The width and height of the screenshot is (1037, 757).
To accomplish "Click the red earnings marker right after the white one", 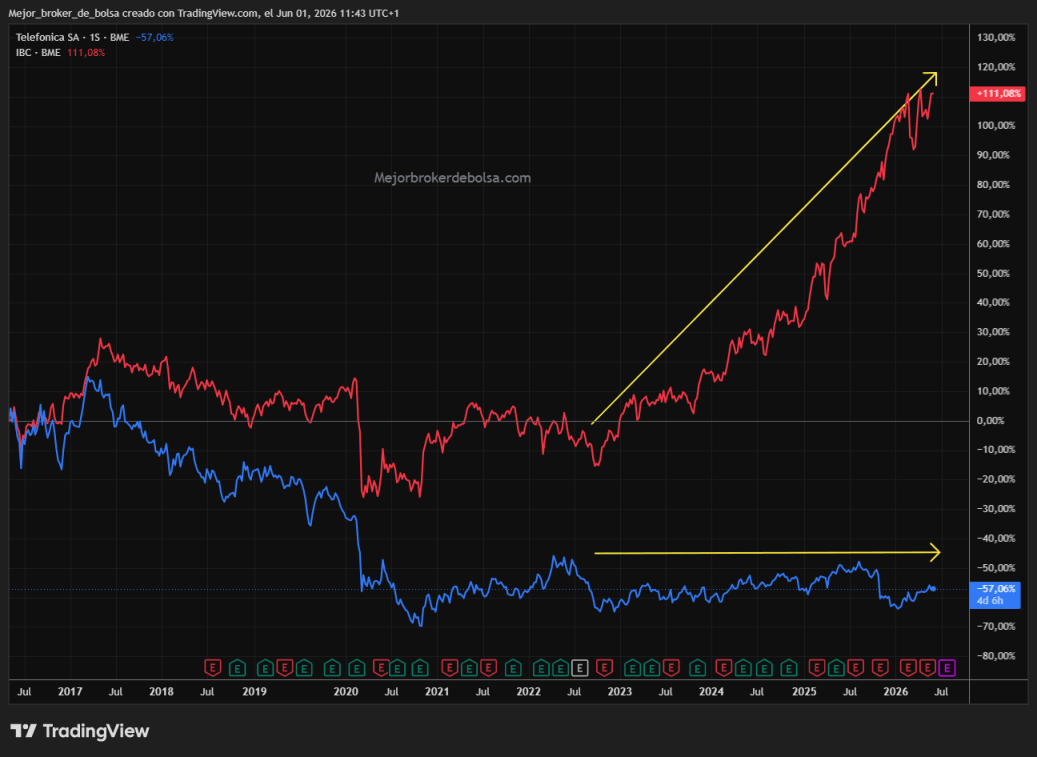I will (x=604, y=668).
